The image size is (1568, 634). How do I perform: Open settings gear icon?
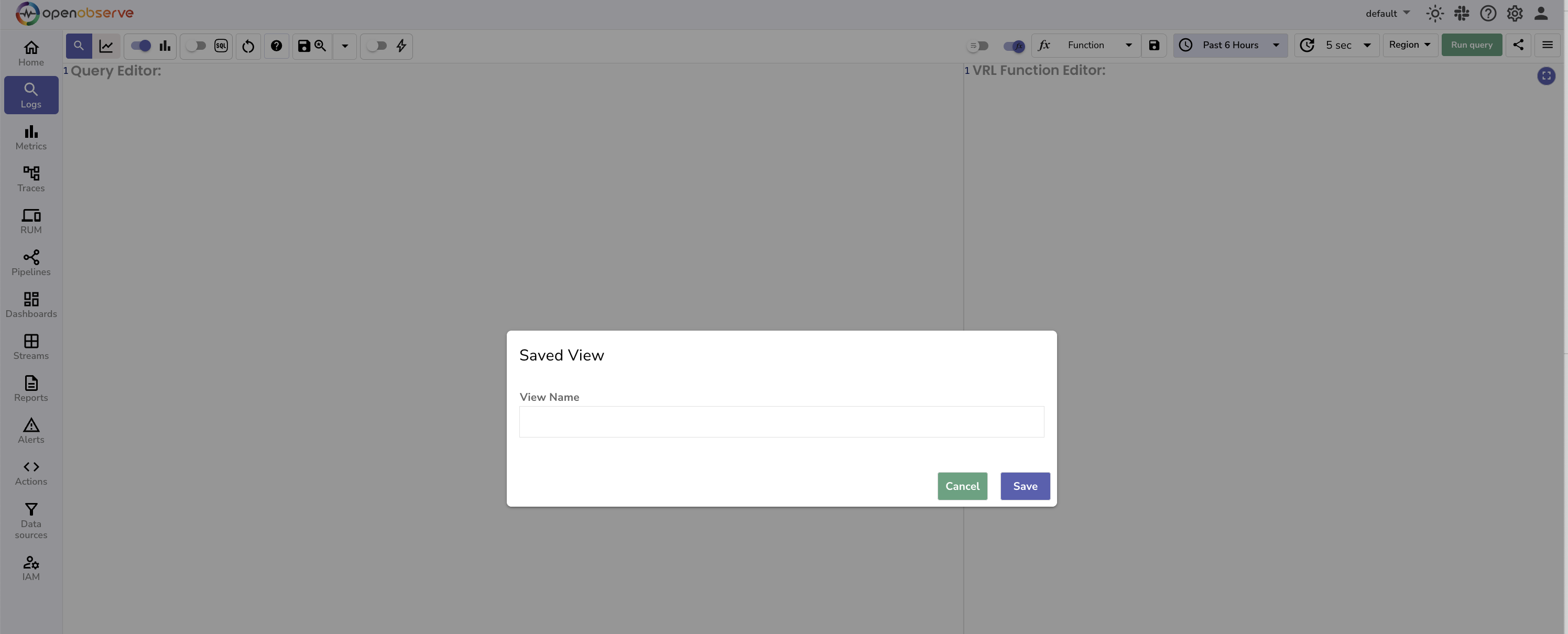[1515, 14]
